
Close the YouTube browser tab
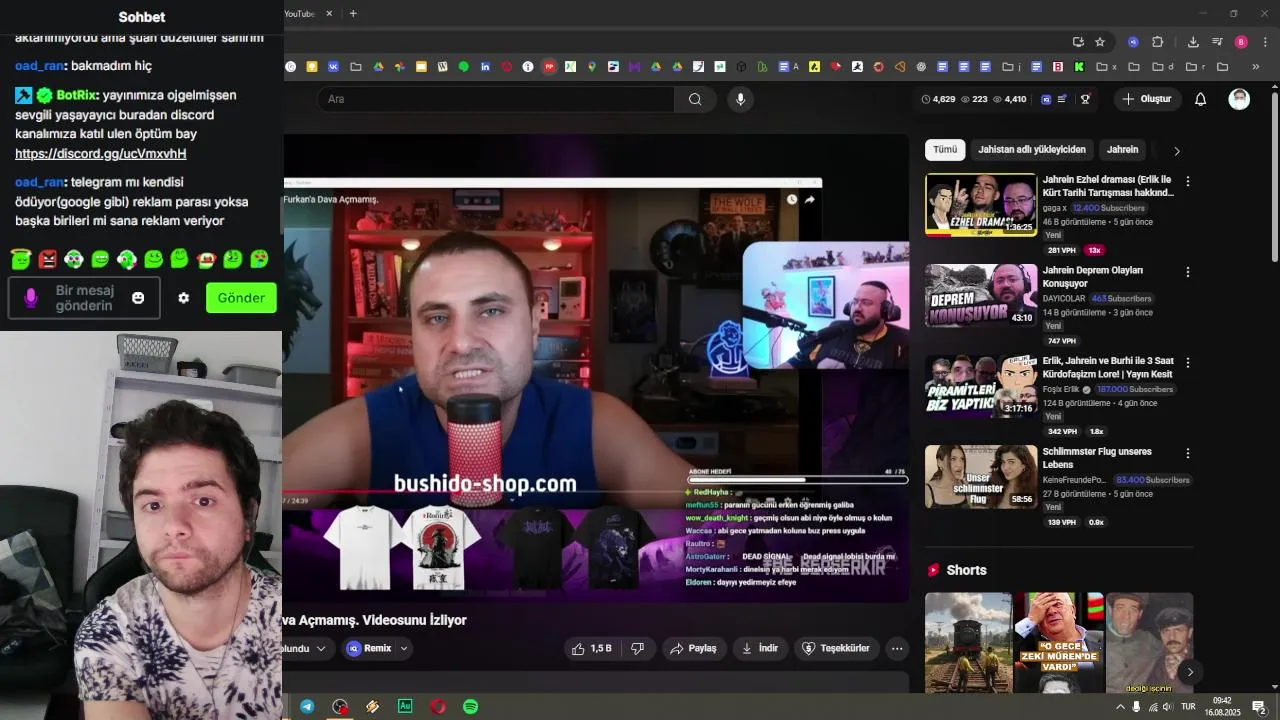329,14
